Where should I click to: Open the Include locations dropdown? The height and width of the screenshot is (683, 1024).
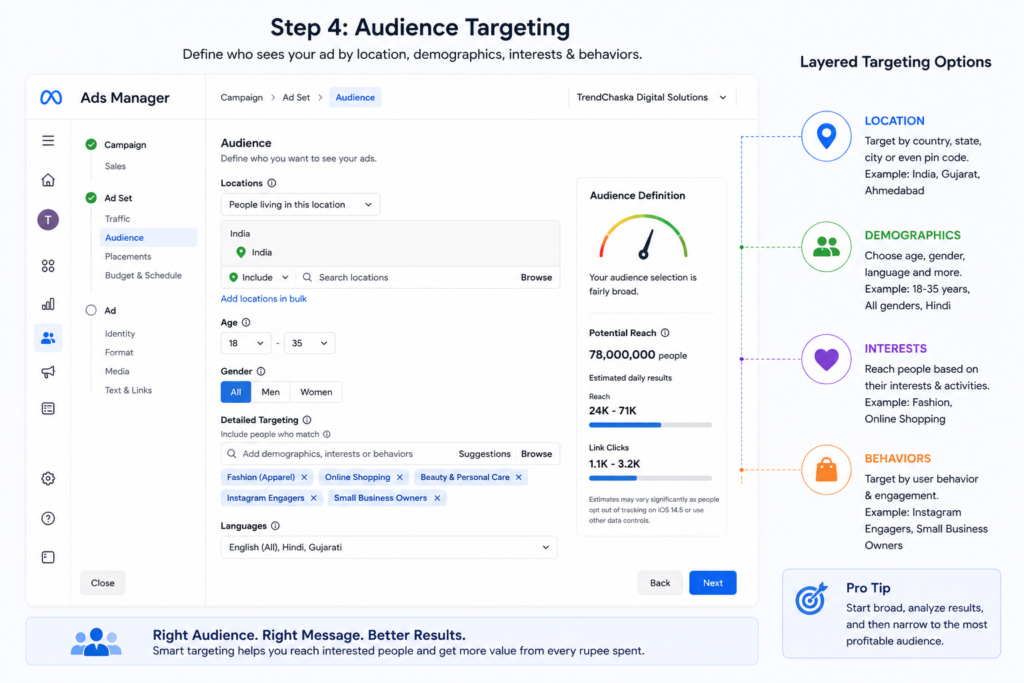pyautogui.click(x=259, y=278)
